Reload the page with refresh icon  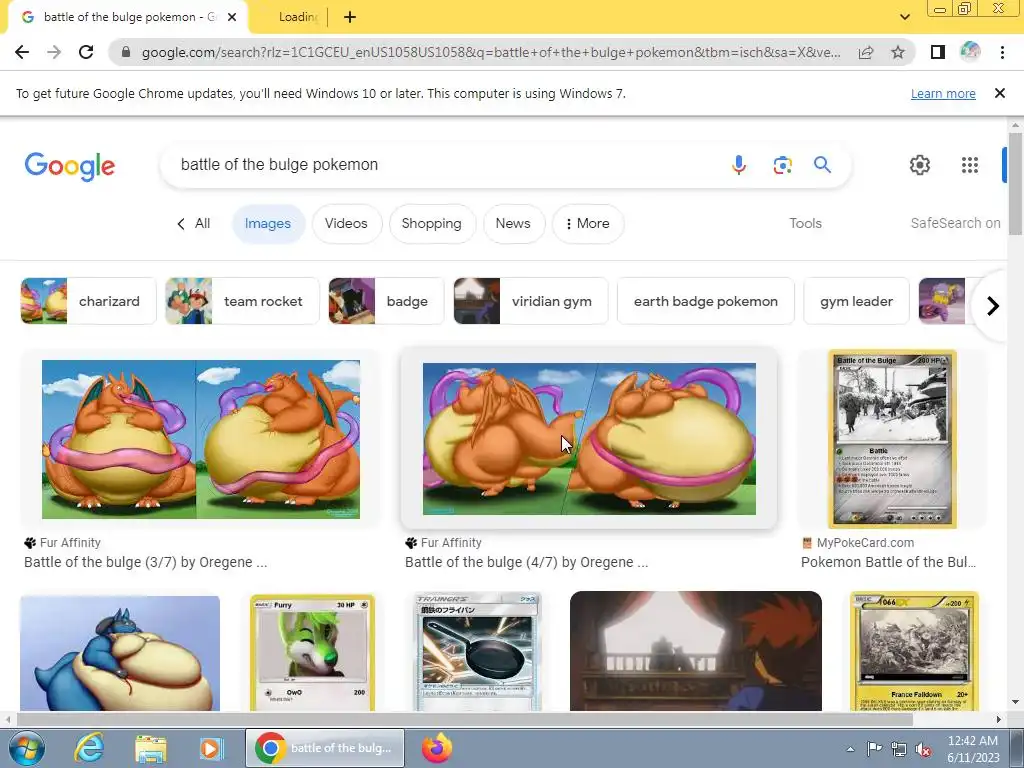(86, 52)
